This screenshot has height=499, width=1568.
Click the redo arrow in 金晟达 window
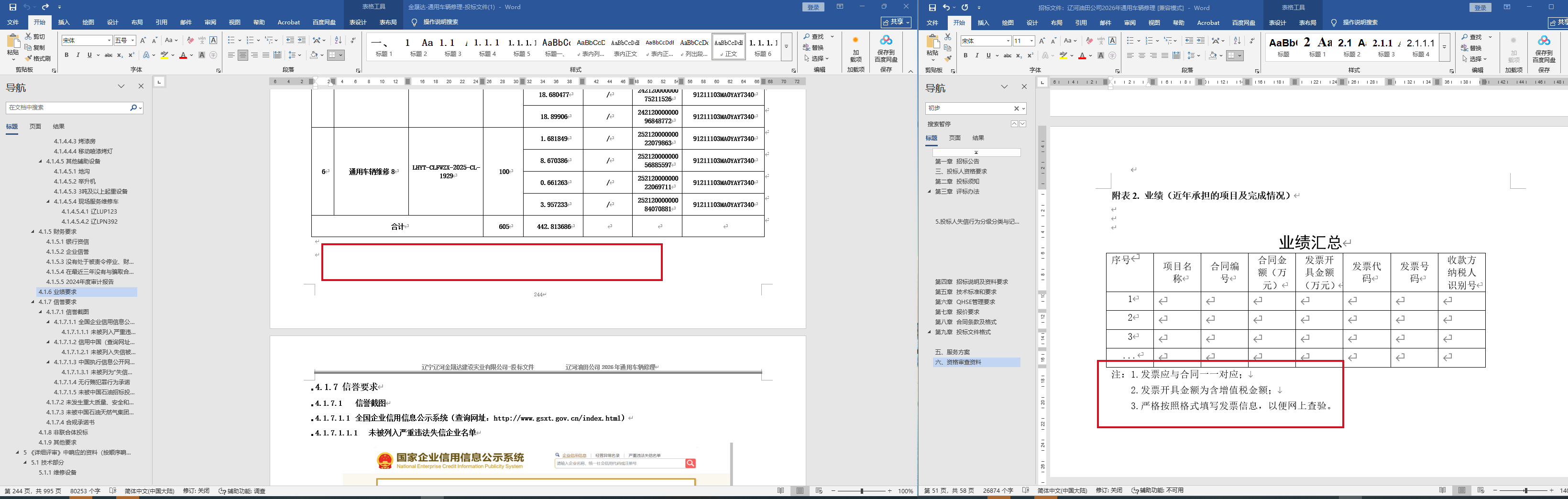[x=45, y=7]
